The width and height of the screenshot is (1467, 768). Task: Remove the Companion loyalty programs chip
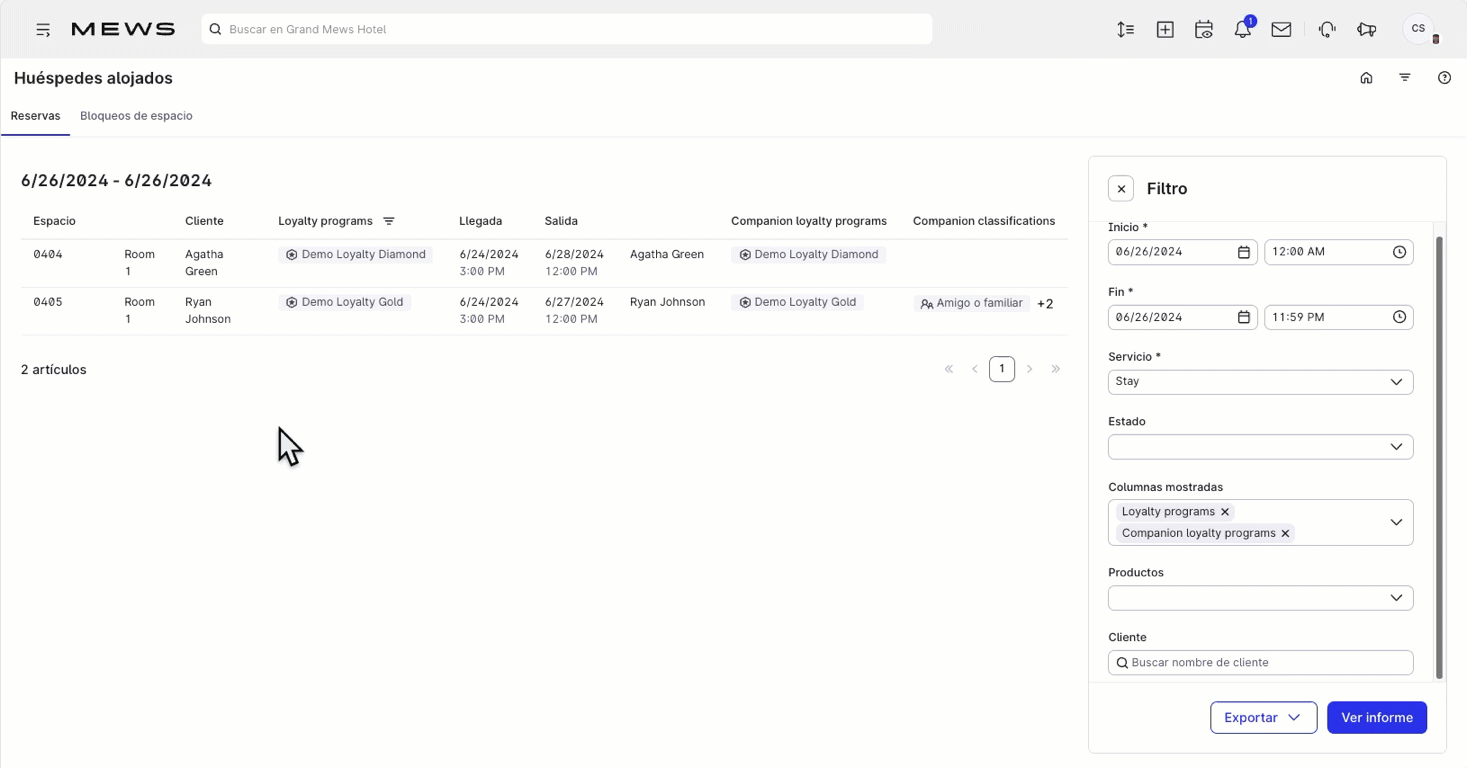(x=1285, y=534)
